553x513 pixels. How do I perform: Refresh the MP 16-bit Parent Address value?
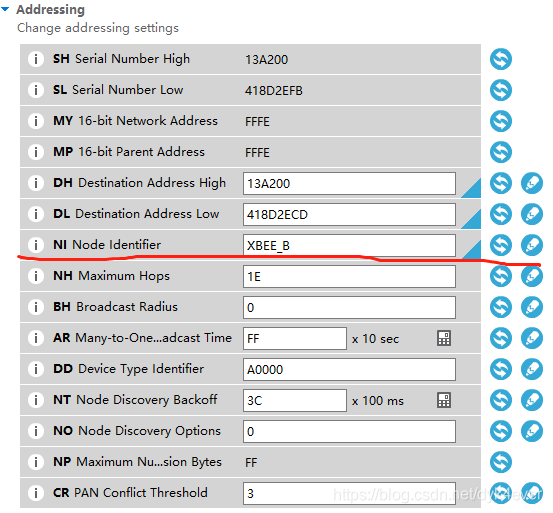click(501, 152)
